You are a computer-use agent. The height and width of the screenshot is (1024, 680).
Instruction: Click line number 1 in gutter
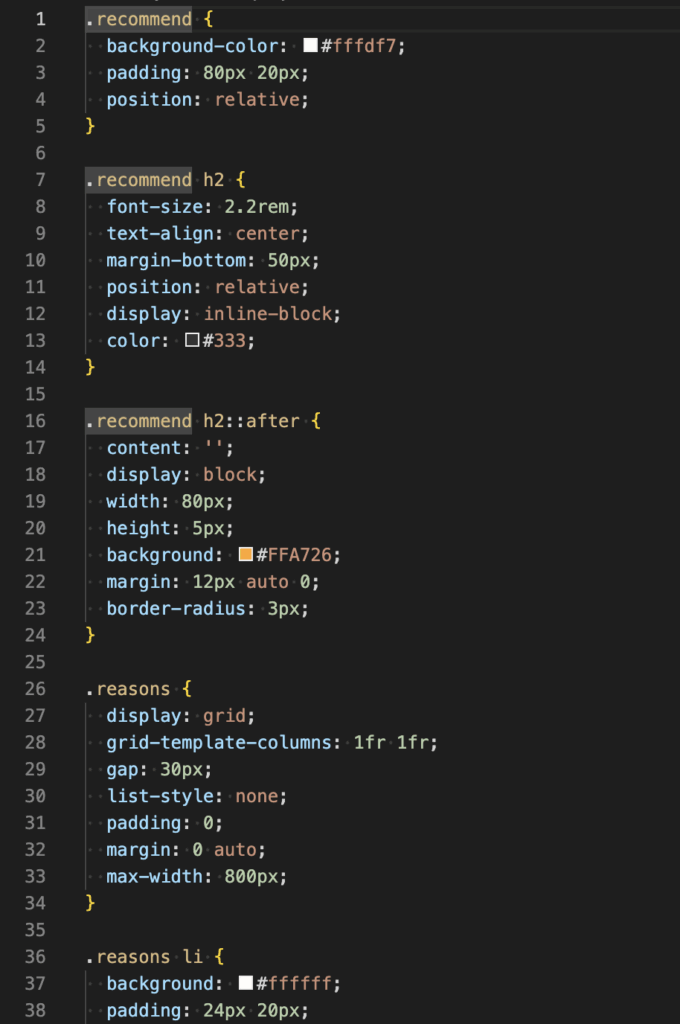[x=40, y=19]
